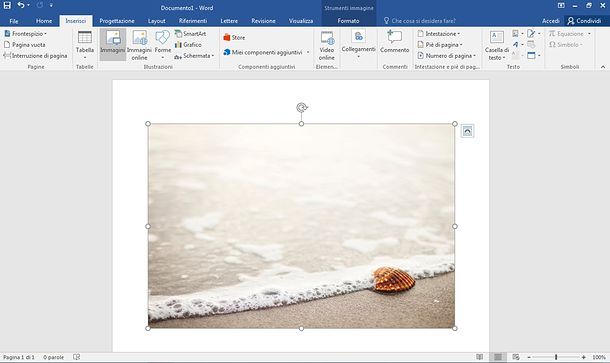
Task: Select the seashell beach picture
Action: [301, 226]
